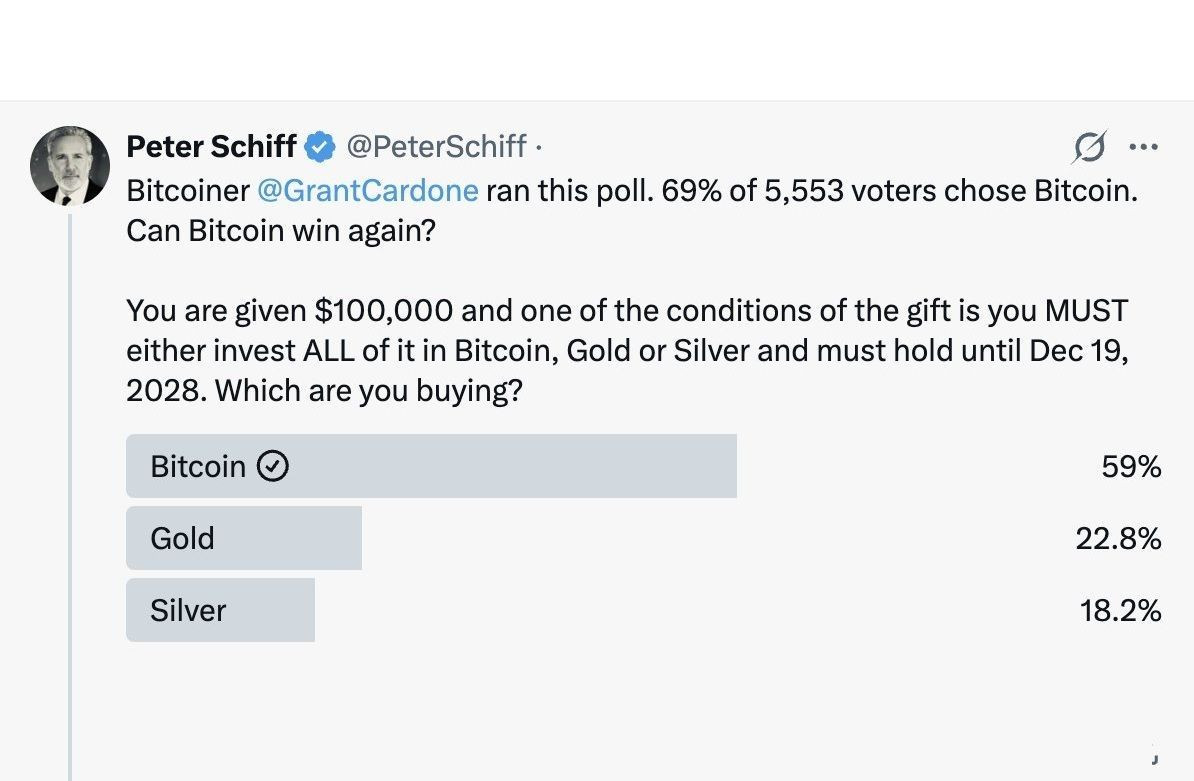The width and height of the screenshot is (1194, 781).
Task: Click the vertical thread line below avatar
Action: [70, 500]
